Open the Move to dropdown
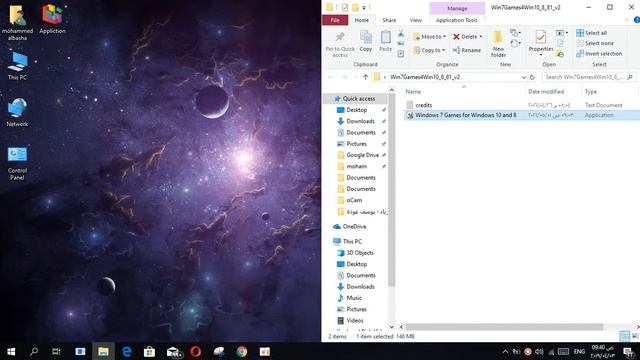This screenshot has width=640, height=360. [x=429, y=37]
